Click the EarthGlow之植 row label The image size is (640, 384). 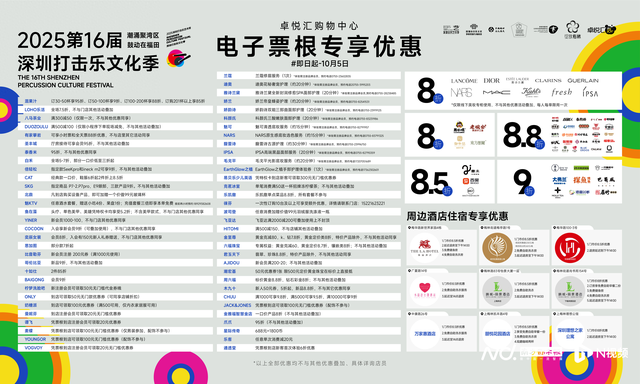(x=238, y=169)
